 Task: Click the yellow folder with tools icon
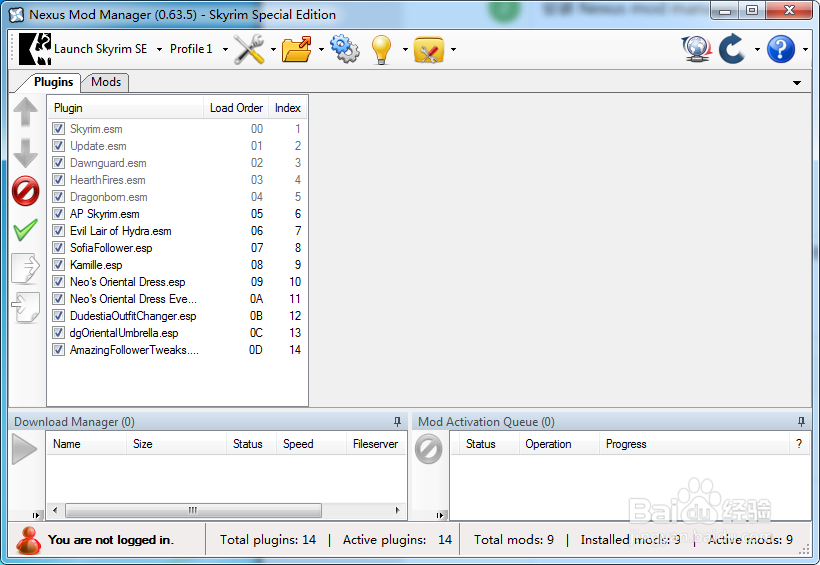(x=429, y=50)
